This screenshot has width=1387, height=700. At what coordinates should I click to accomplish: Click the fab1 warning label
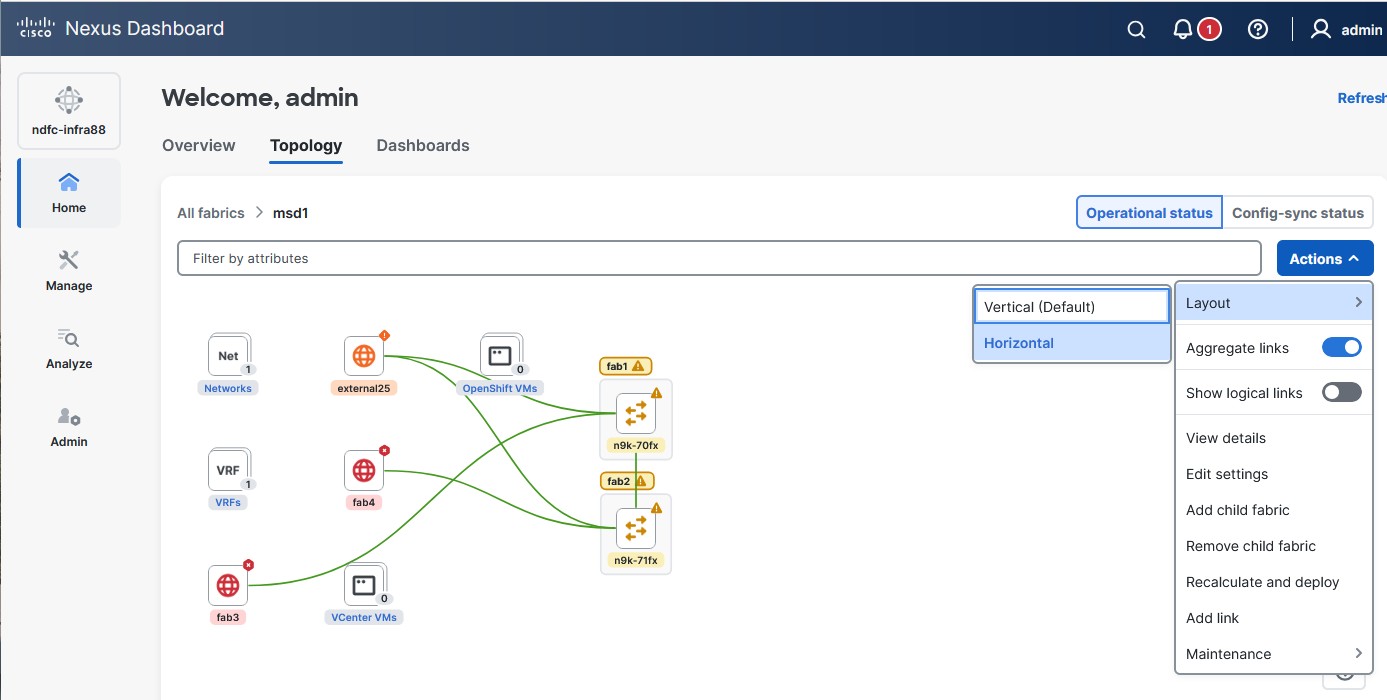tap(626, 366)
